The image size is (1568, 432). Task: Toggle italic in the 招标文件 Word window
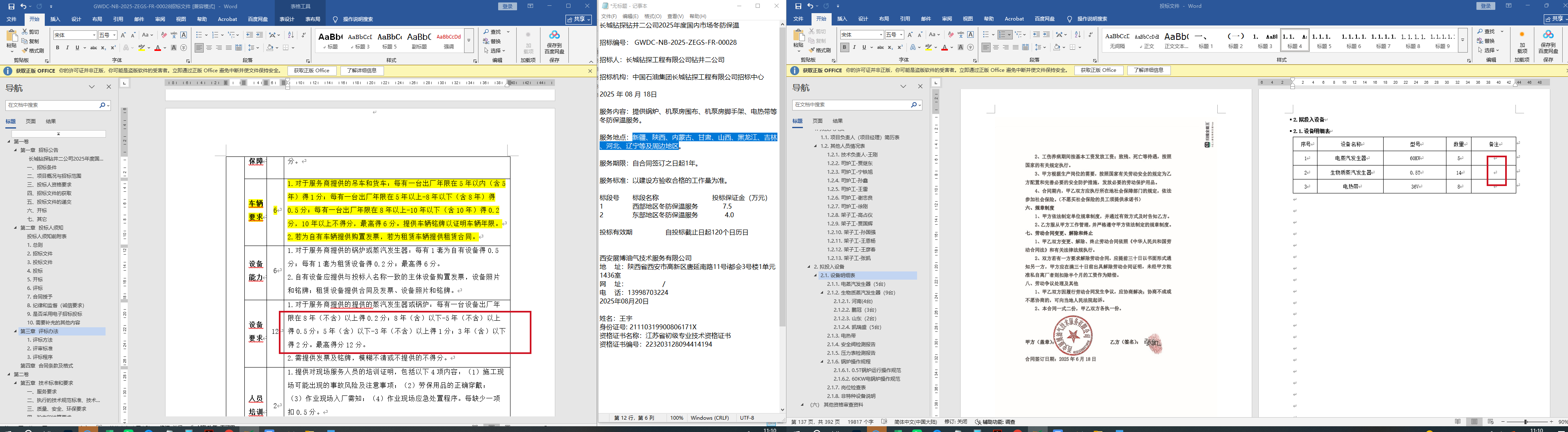68,48
